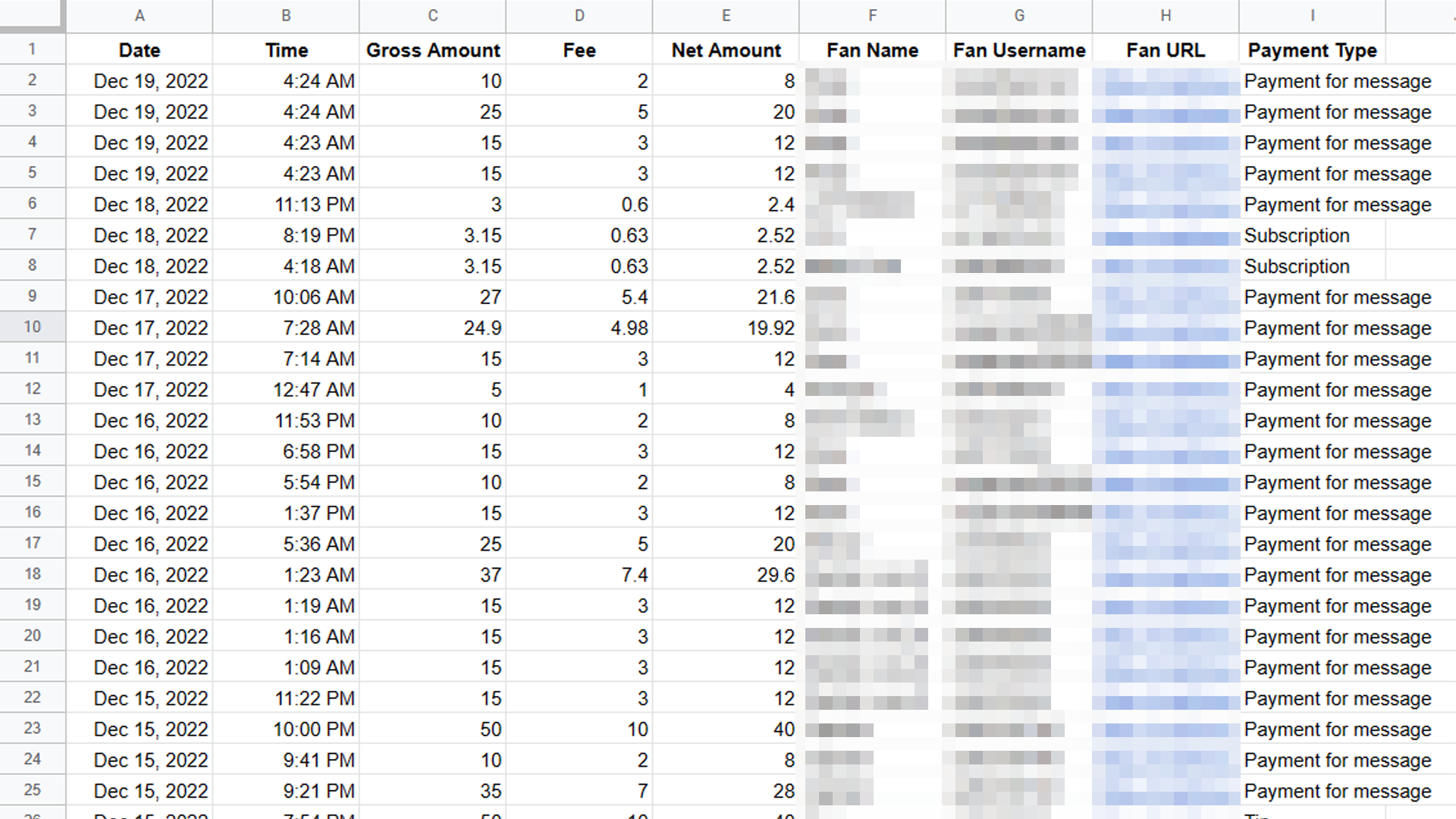Open blurred Fan URL link in row 15
Image resolution: width=1456 pixels, height=819 pixels.
click(1166, 483)
